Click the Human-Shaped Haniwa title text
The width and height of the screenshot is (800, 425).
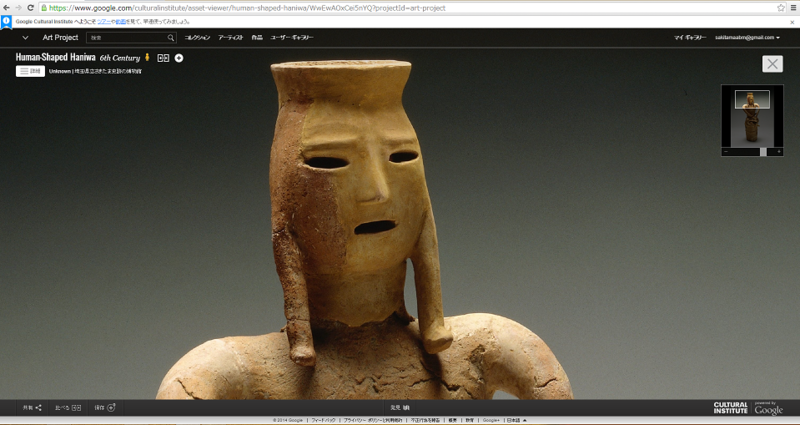56,57
